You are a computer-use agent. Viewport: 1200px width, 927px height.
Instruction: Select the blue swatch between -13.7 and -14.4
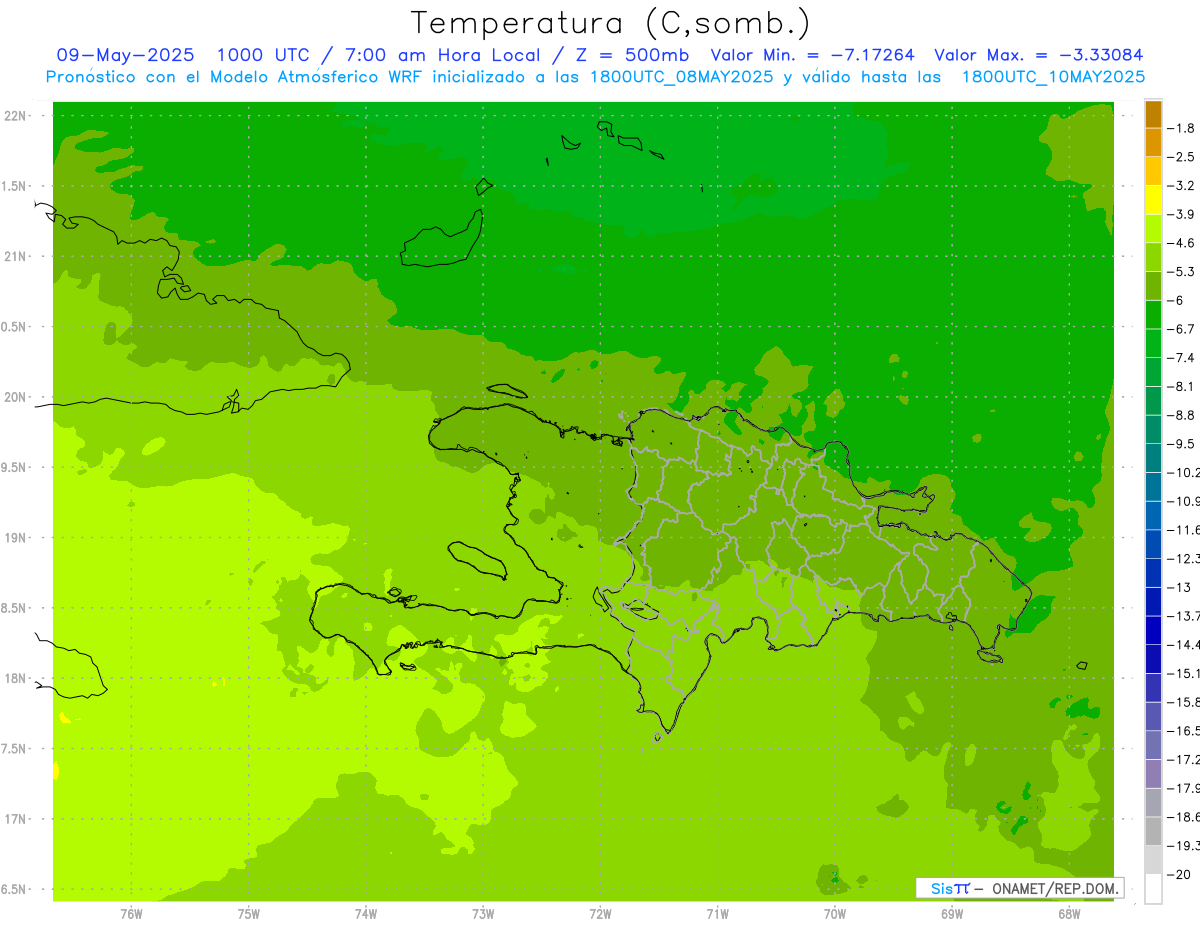(x=1153, y=630)
